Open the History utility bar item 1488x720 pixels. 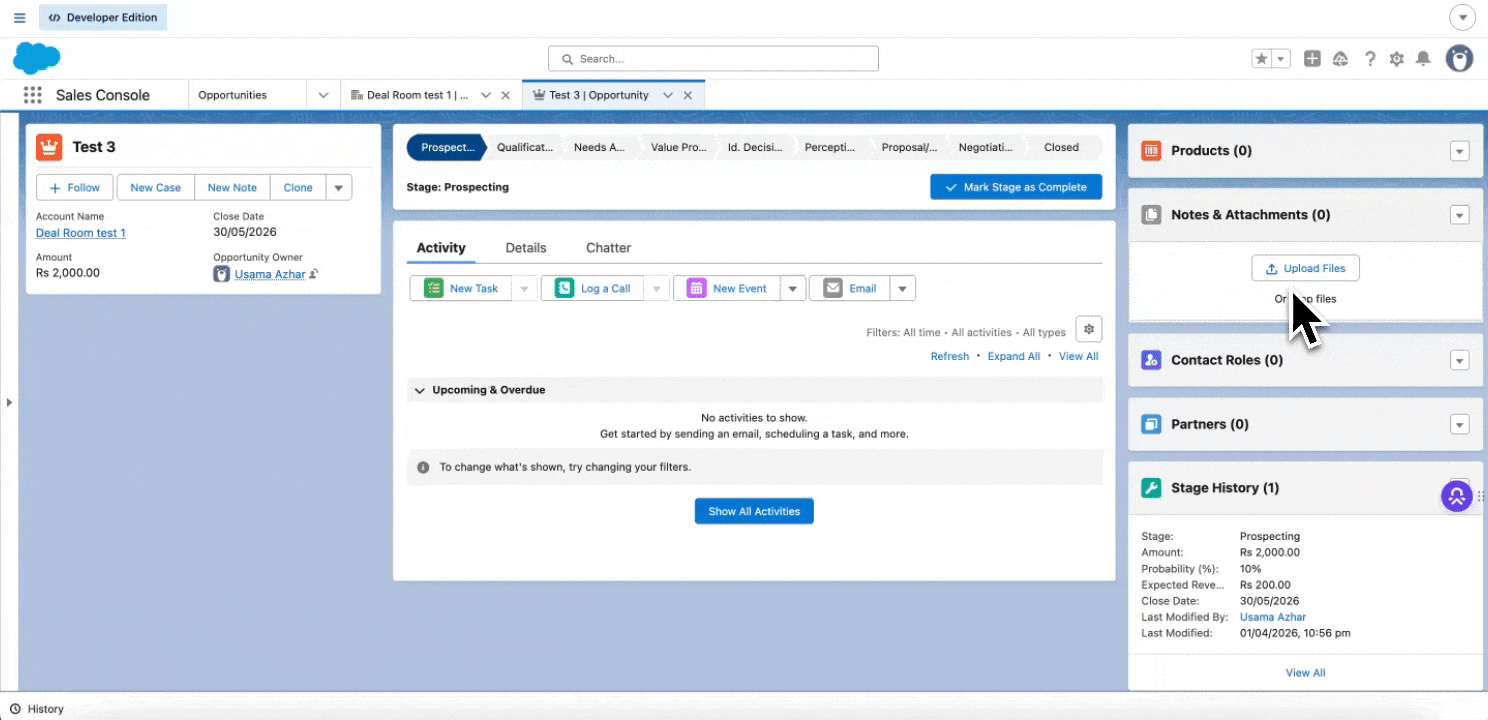[x=37, y=709]
